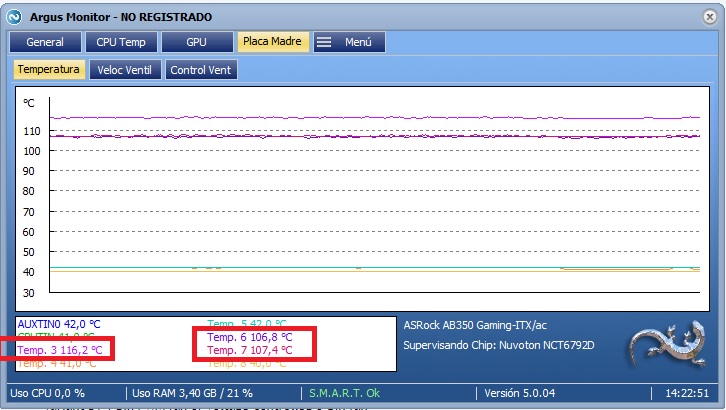
Task: Open the CPU Temp tab
Action: [x=120, y=42]
